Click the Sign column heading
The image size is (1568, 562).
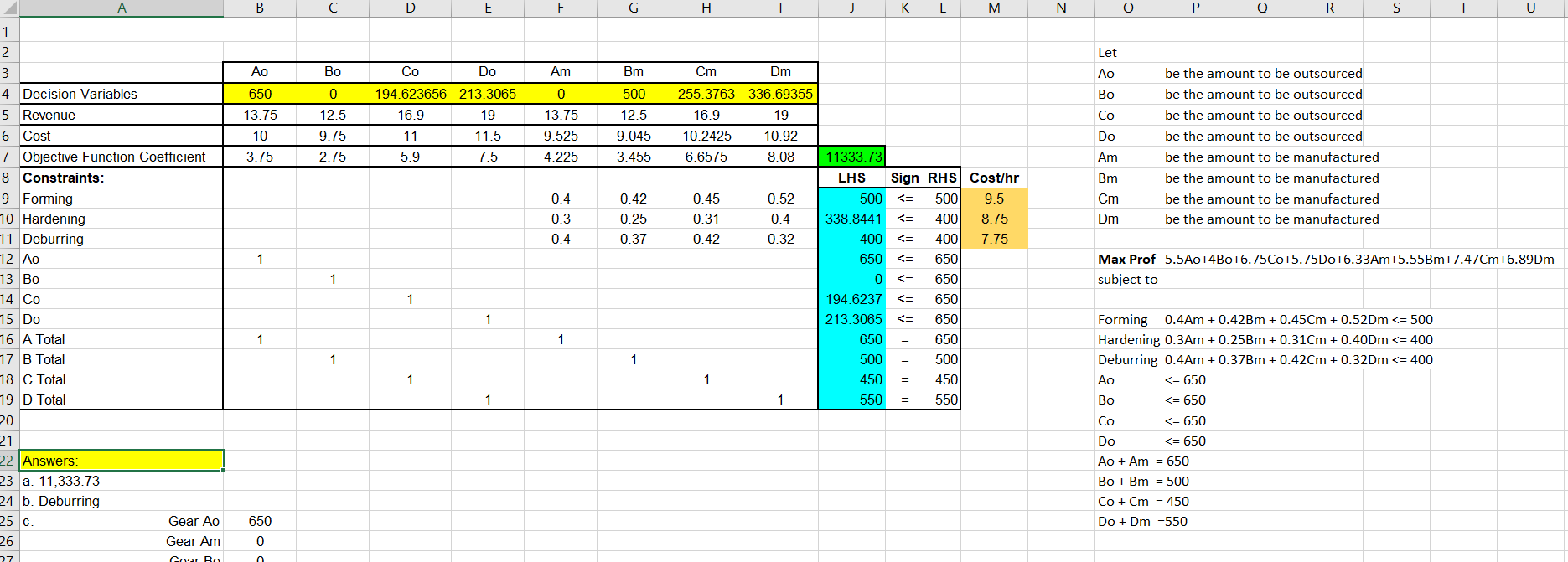tap(905, 178)
